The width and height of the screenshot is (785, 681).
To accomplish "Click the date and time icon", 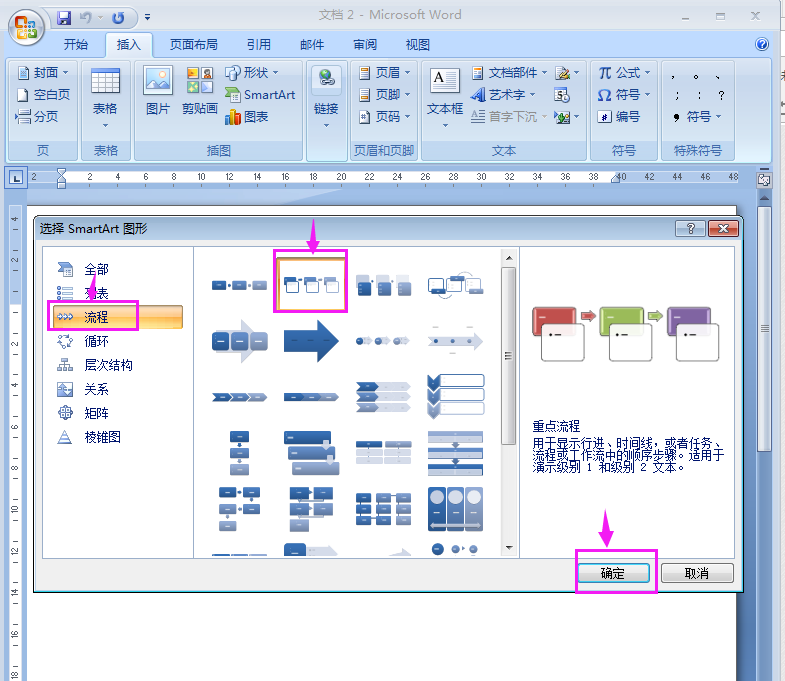I will point(562,95).
